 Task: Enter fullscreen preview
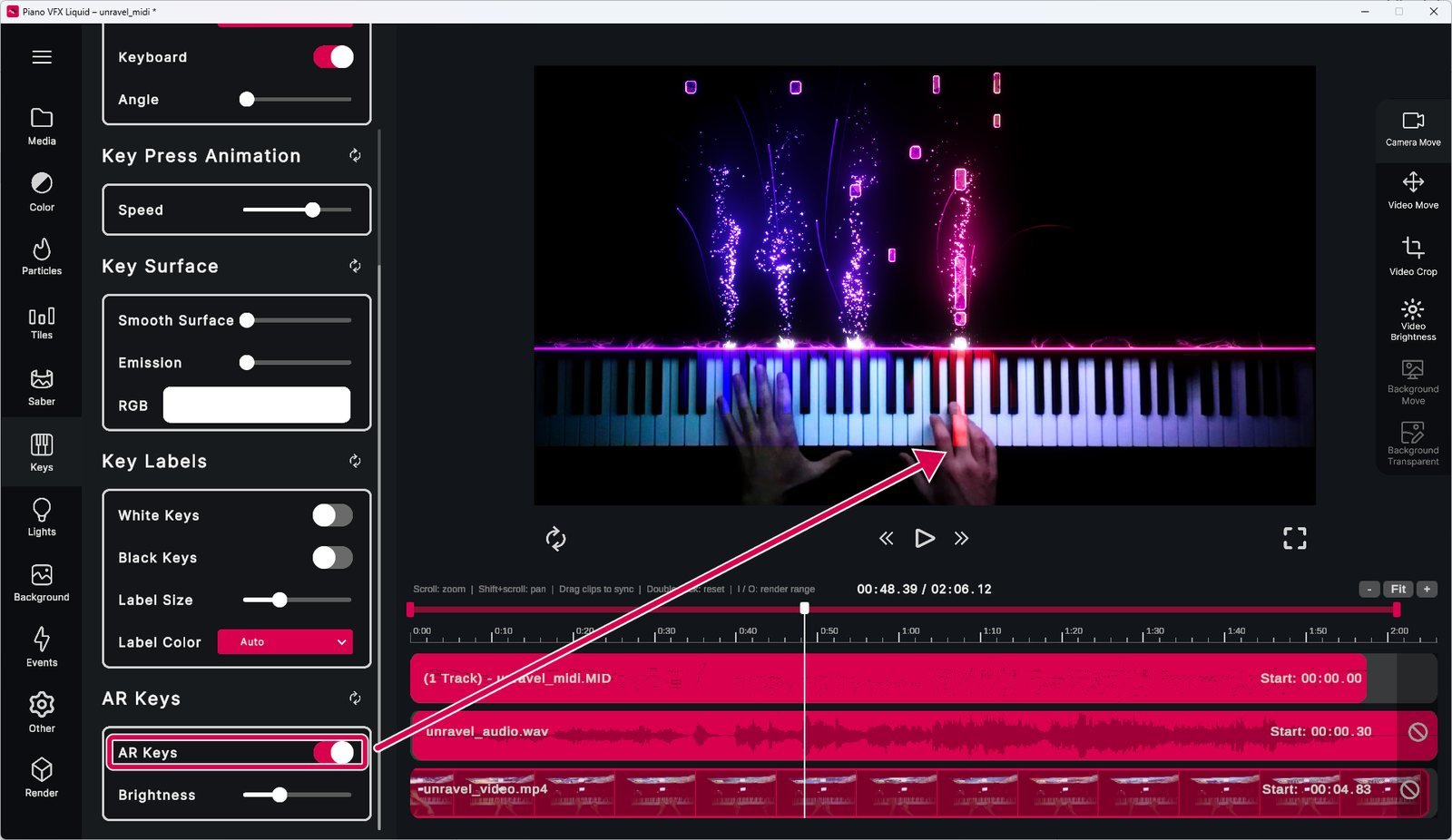pyautogui.click(x=1295, y=539)
